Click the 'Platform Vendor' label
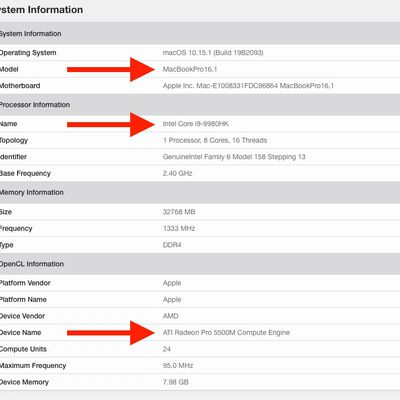The height and width of the screenshot is (400, 400). pos(25,283)
